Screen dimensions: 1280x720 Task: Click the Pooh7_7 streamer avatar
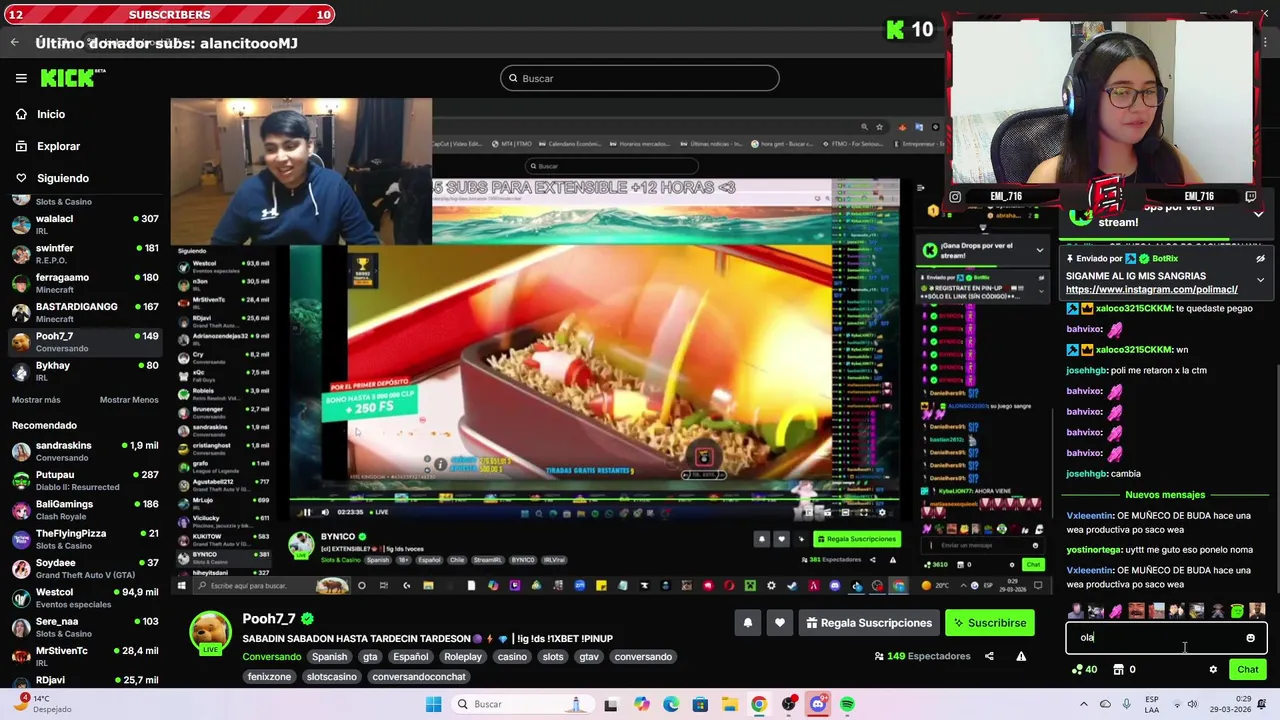pos(211,632)
